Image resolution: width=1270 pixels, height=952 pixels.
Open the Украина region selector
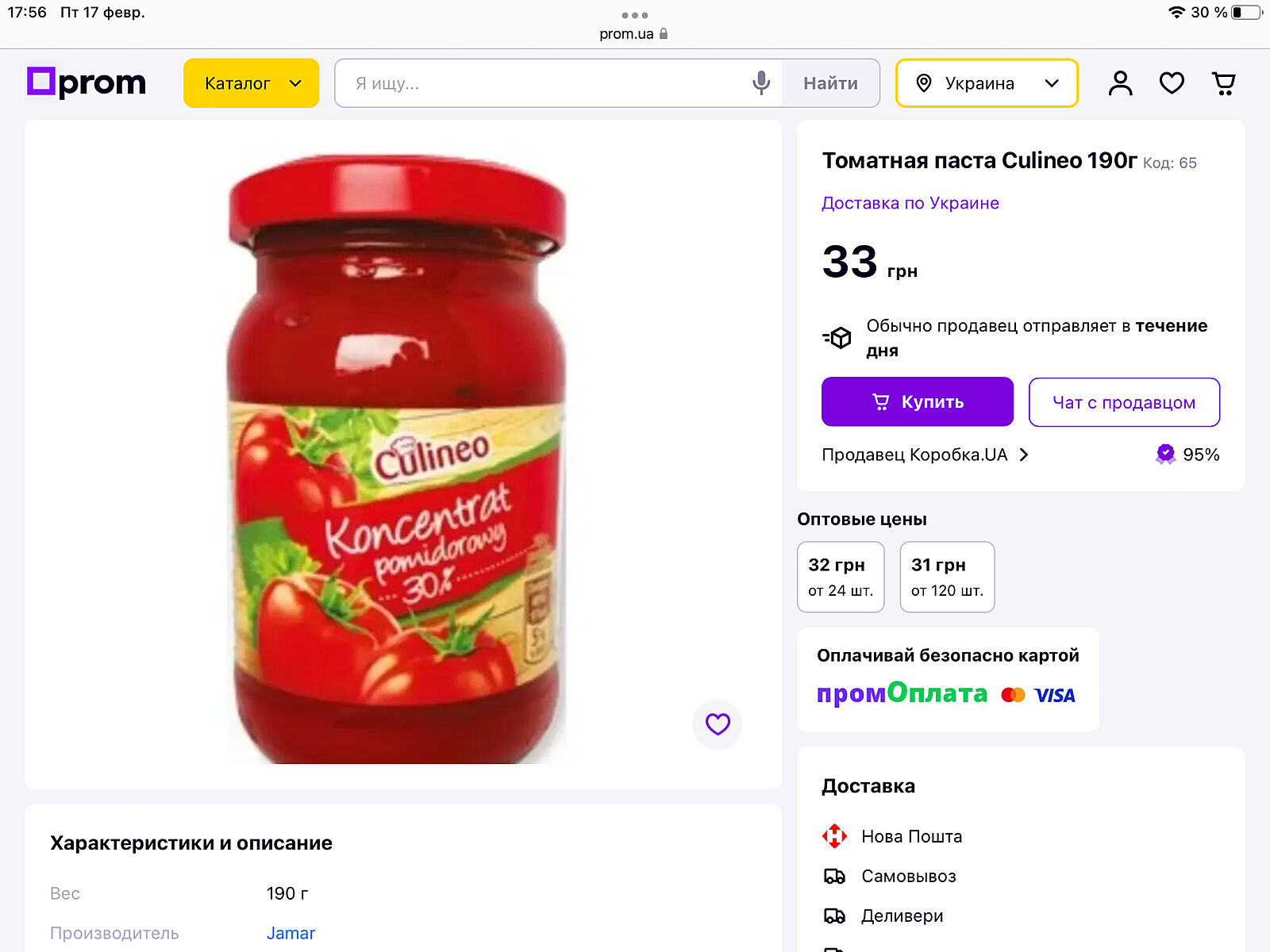(986, 83)
